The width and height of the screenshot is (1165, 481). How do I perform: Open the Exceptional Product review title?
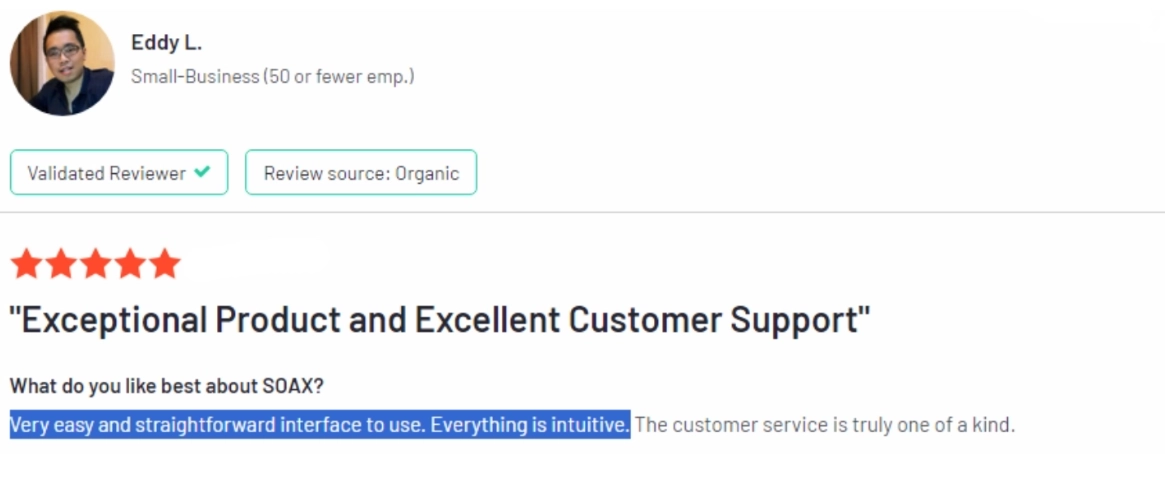tap(439, 320)
